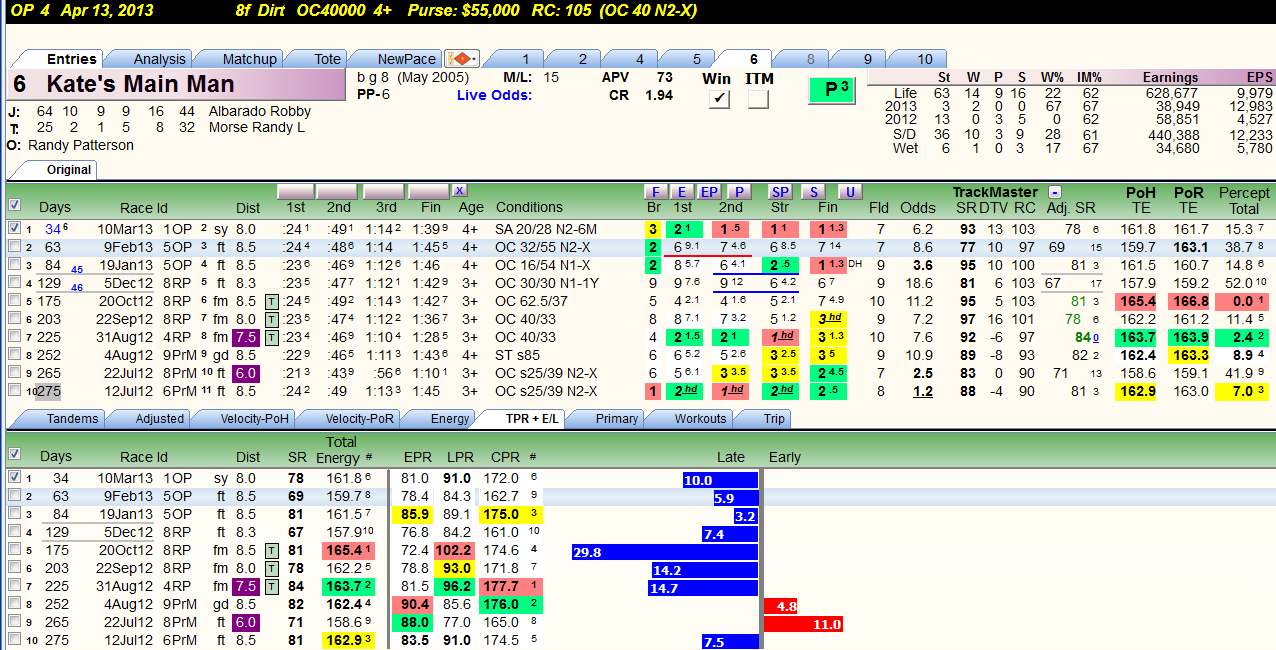Select the S running style button
The height and width of the screenshot is (650, 1276).
813,192
